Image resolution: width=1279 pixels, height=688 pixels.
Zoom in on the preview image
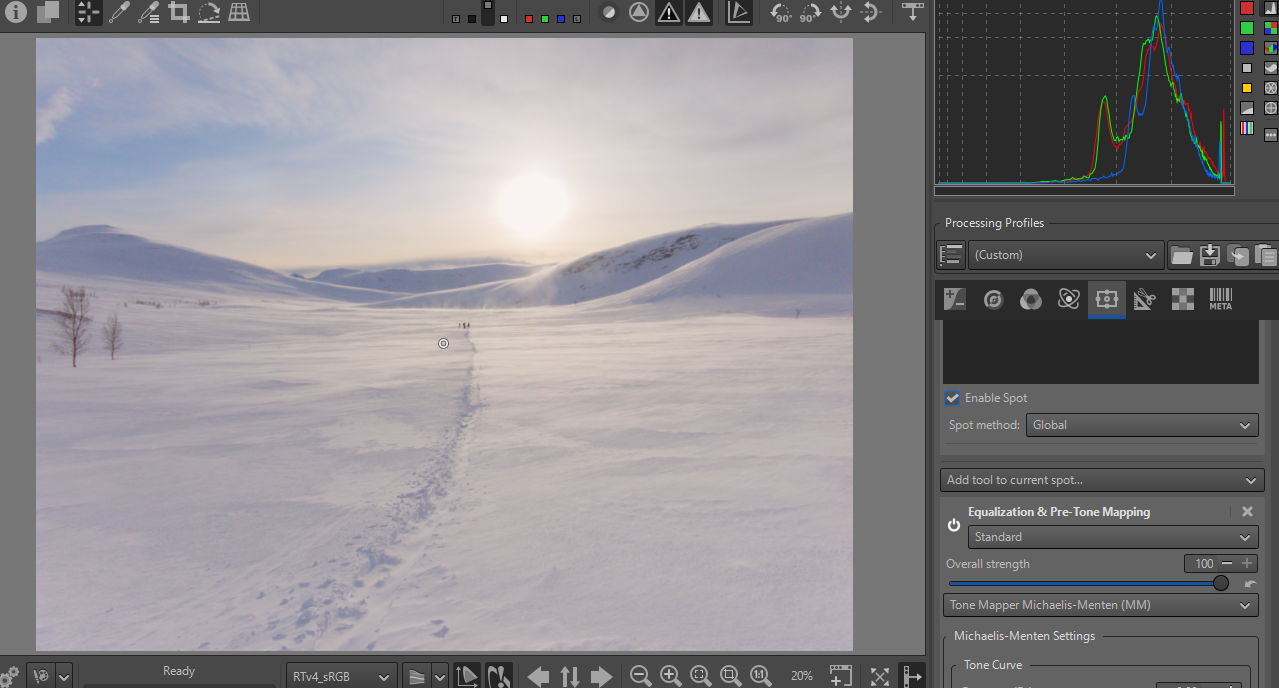pyautogui.click(x=671, y=676)
